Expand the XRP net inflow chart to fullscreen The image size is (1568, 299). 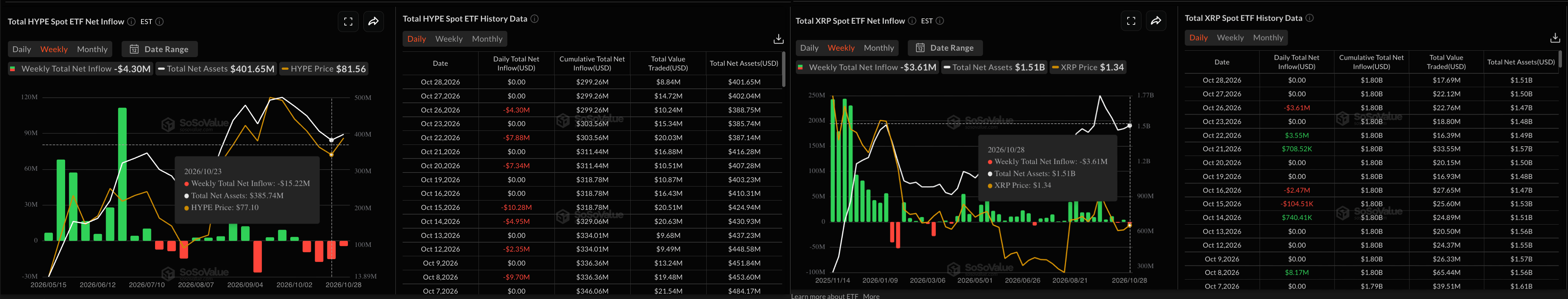coord(1131,20)
